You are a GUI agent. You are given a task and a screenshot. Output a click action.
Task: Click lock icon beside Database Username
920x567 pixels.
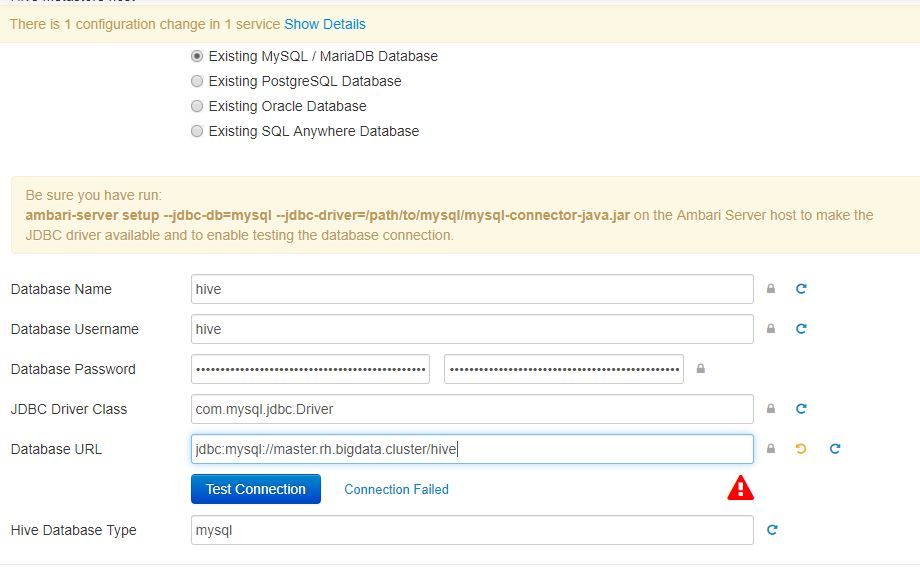[771, 329]
